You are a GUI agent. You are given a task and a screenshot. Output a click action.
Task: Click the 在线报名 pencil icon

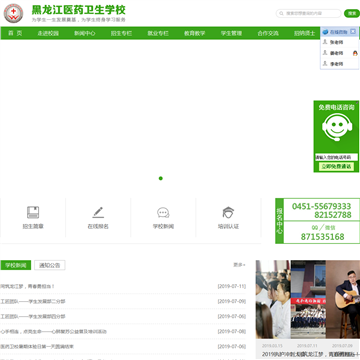(x=98, y=213)
